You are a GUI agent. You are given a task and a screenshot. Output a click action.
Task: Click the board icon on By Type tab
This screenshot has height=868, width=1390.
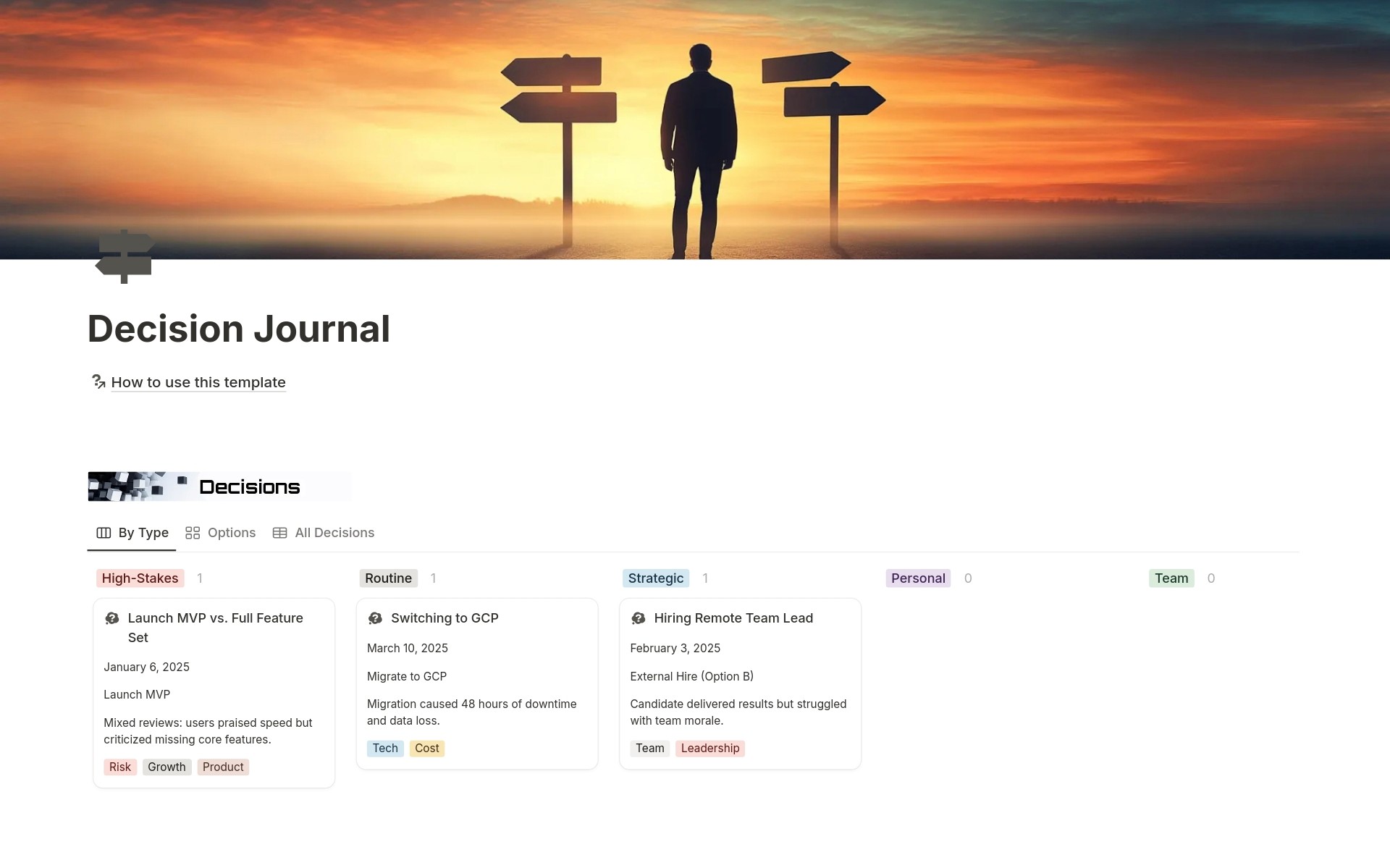(x=104, y=533)
